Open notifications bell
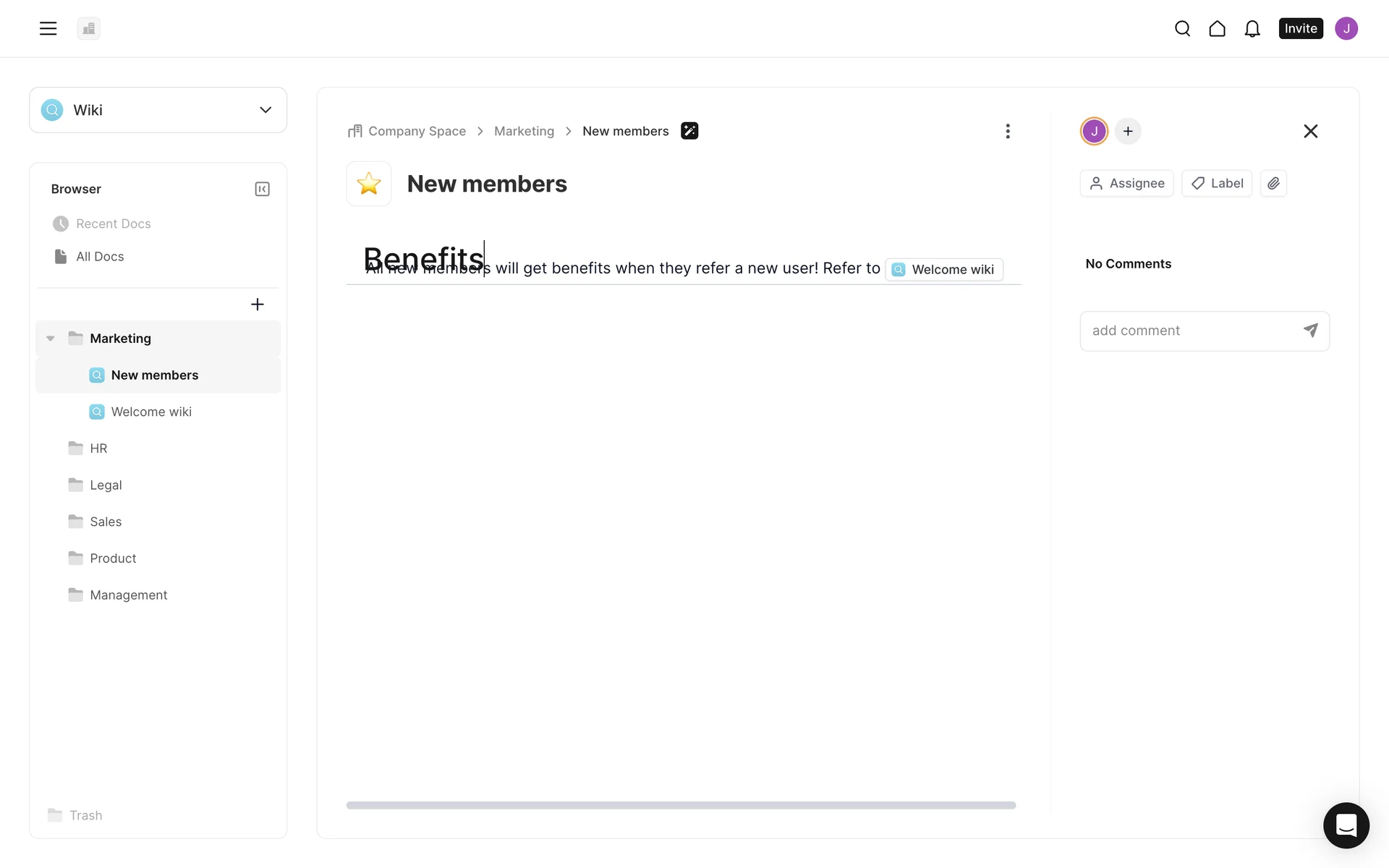The width and height of the screenshot is (1389, 868). tap(1252, 28)
